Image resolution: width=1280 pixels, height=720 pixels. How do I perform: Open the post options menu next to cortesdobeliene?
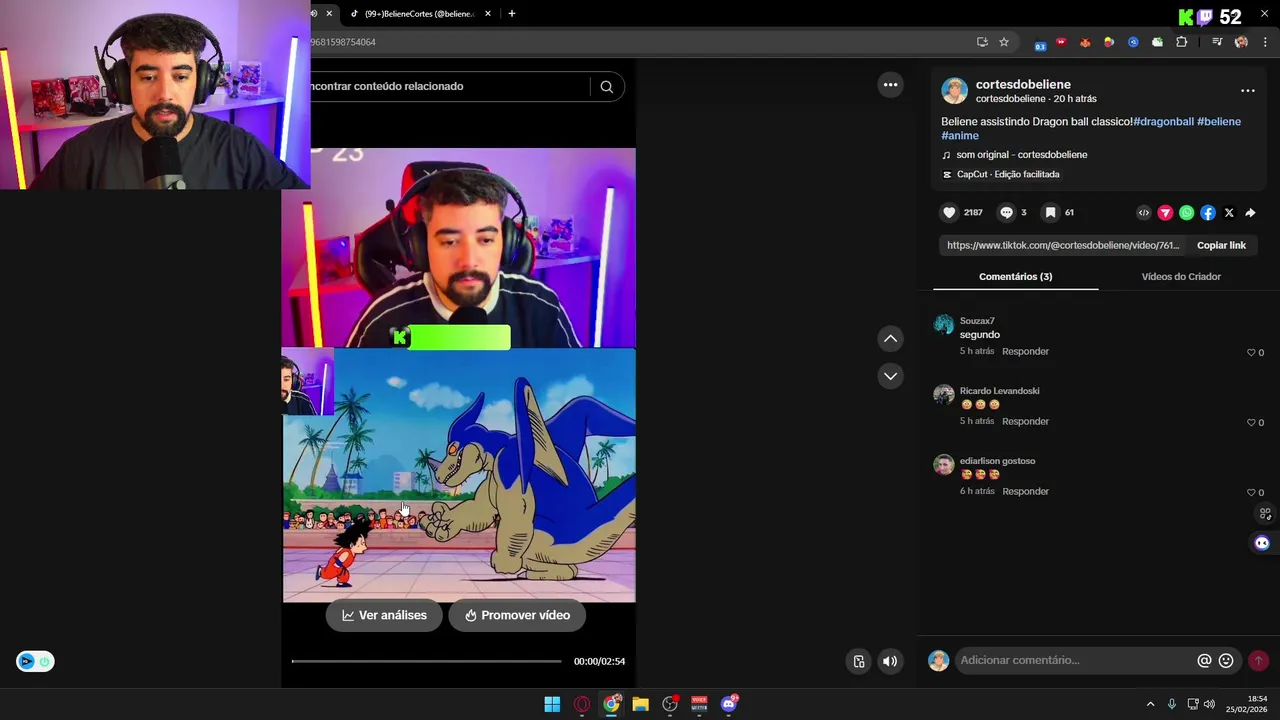(x=1248, y=91)
